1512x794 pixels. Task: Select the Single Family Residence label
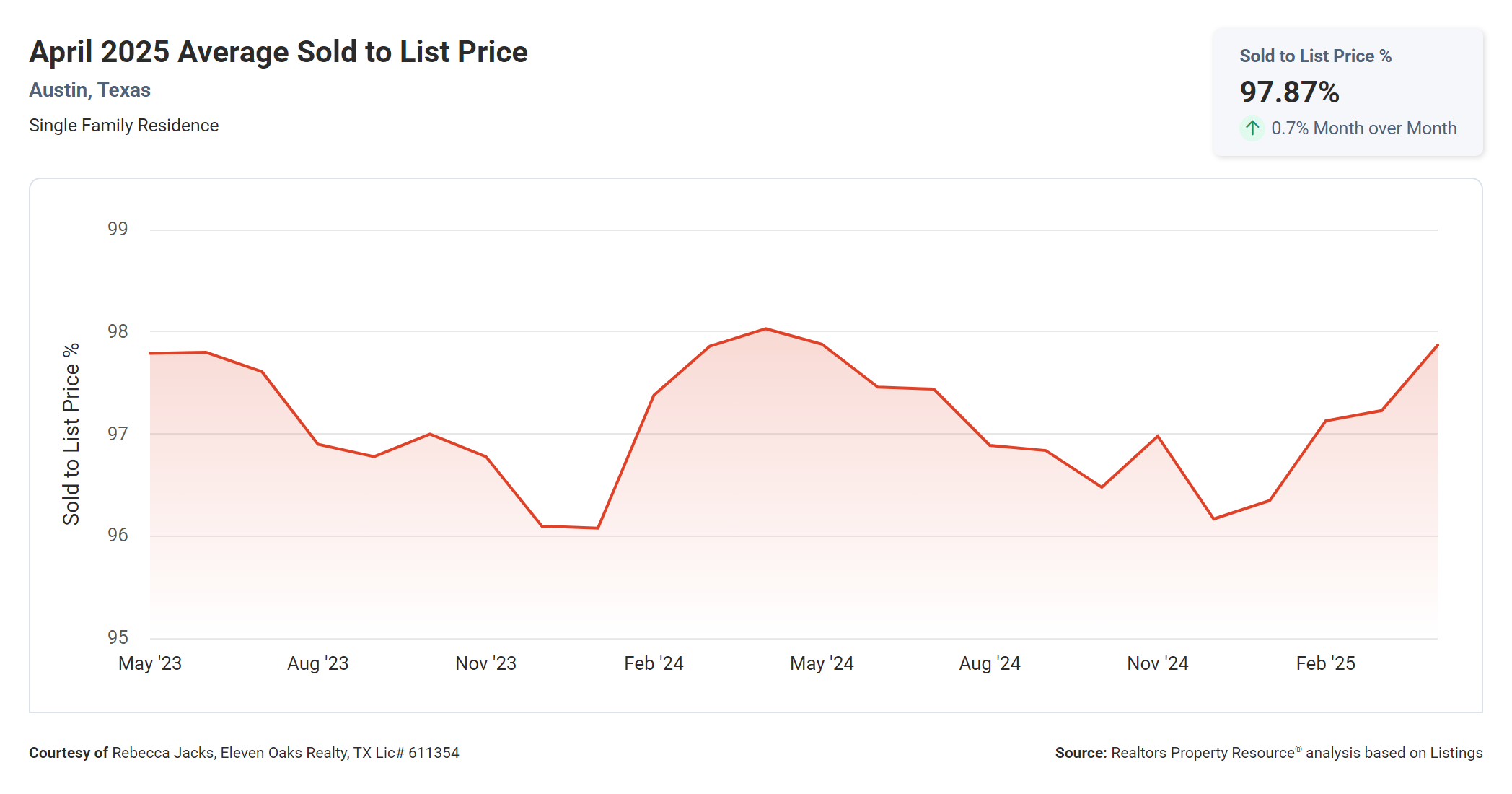point(123,126)
